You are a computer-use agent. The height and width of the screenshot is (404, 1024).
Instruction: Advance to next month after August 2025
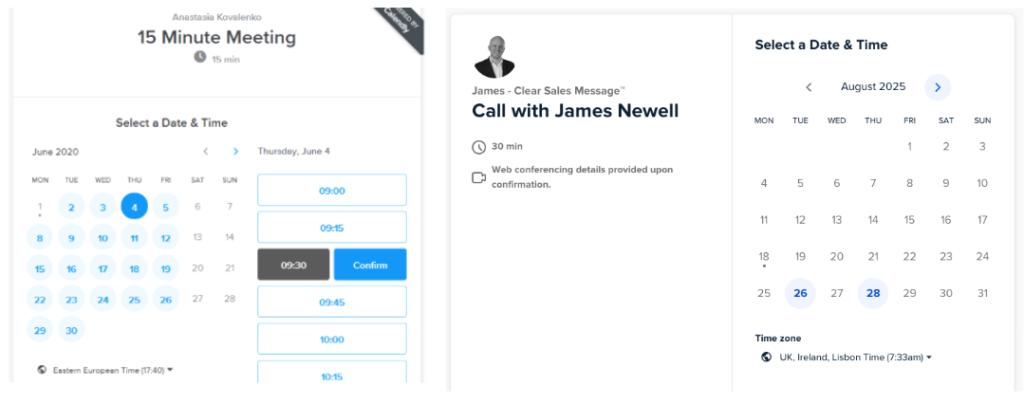coord(937,87)
